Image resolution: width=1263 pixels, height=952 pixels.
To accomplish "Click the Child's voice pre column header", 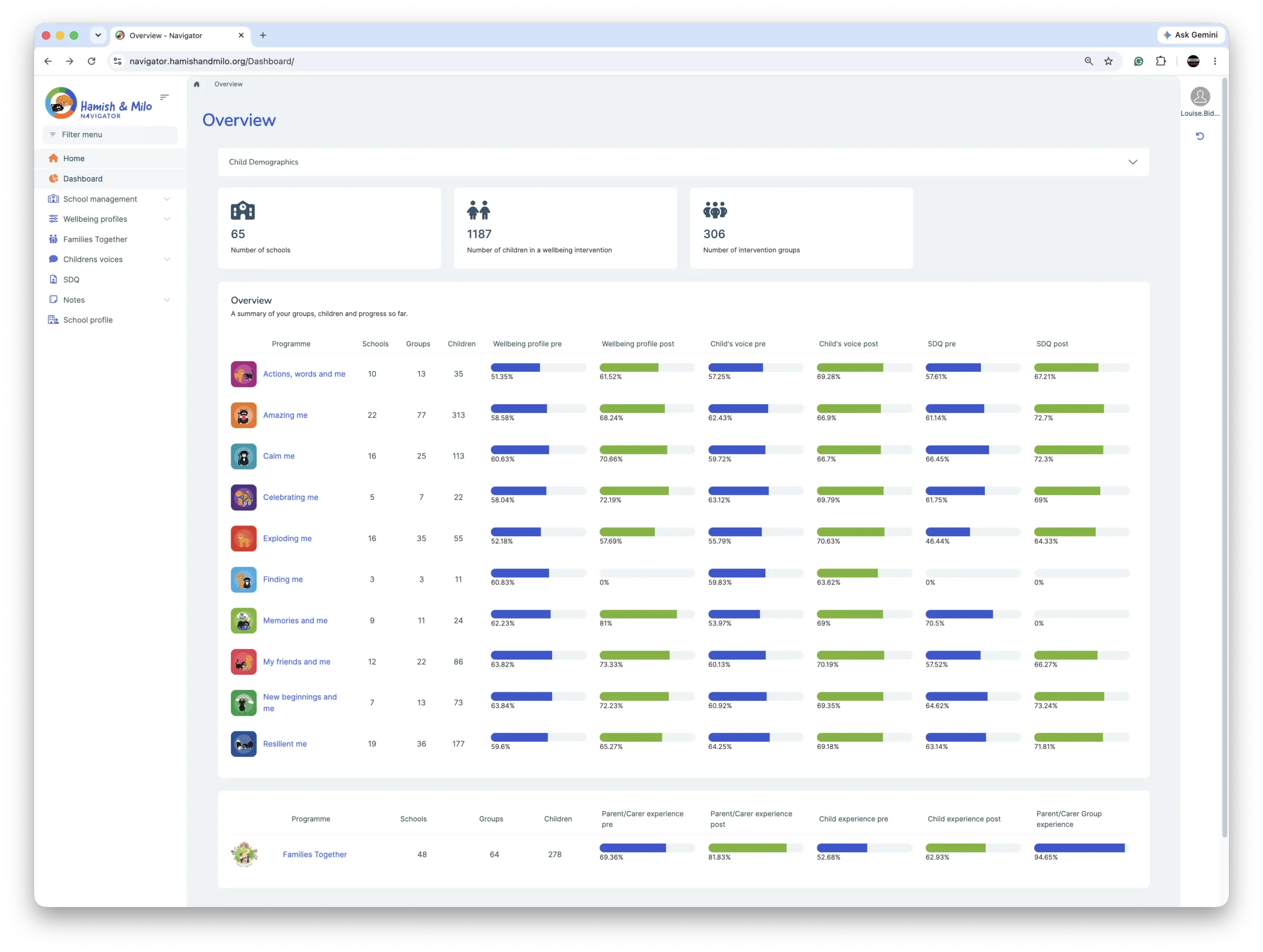I will pyautogui.click(x=738, y=344).
